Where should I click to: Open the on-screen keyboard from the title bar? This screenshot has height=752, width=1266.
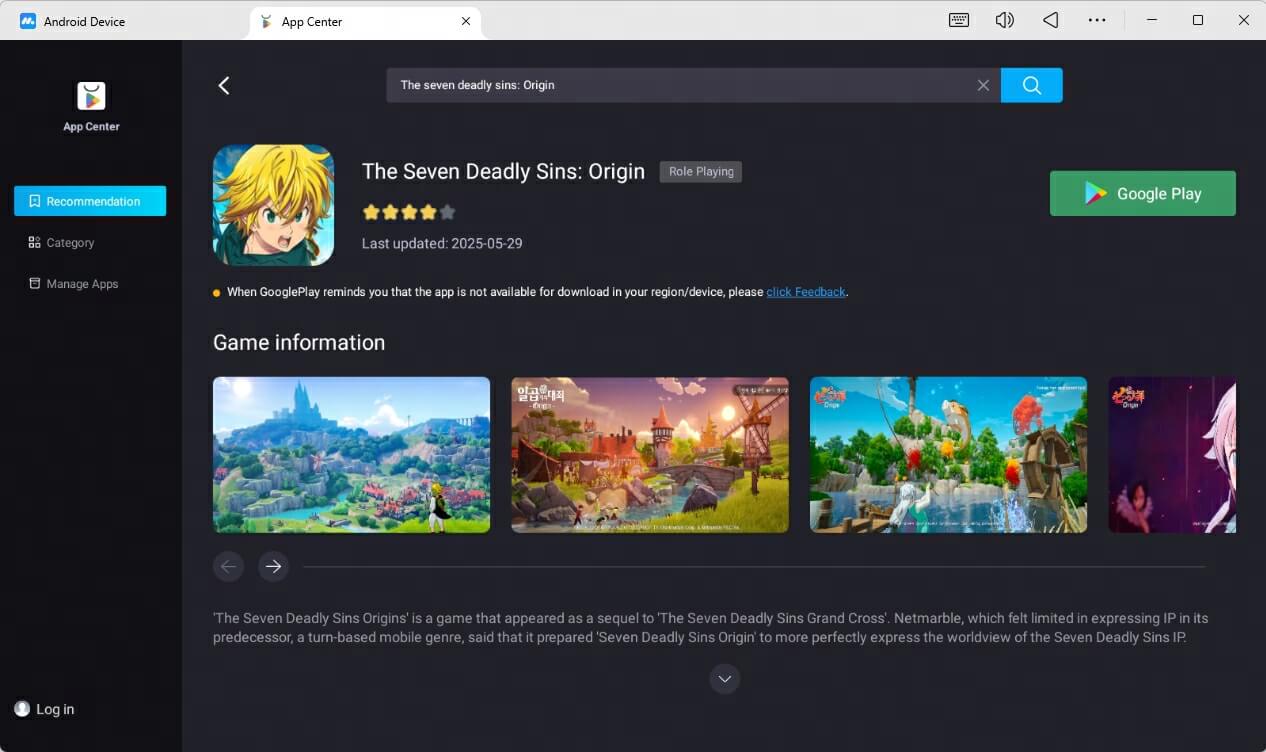pos(958,20)
